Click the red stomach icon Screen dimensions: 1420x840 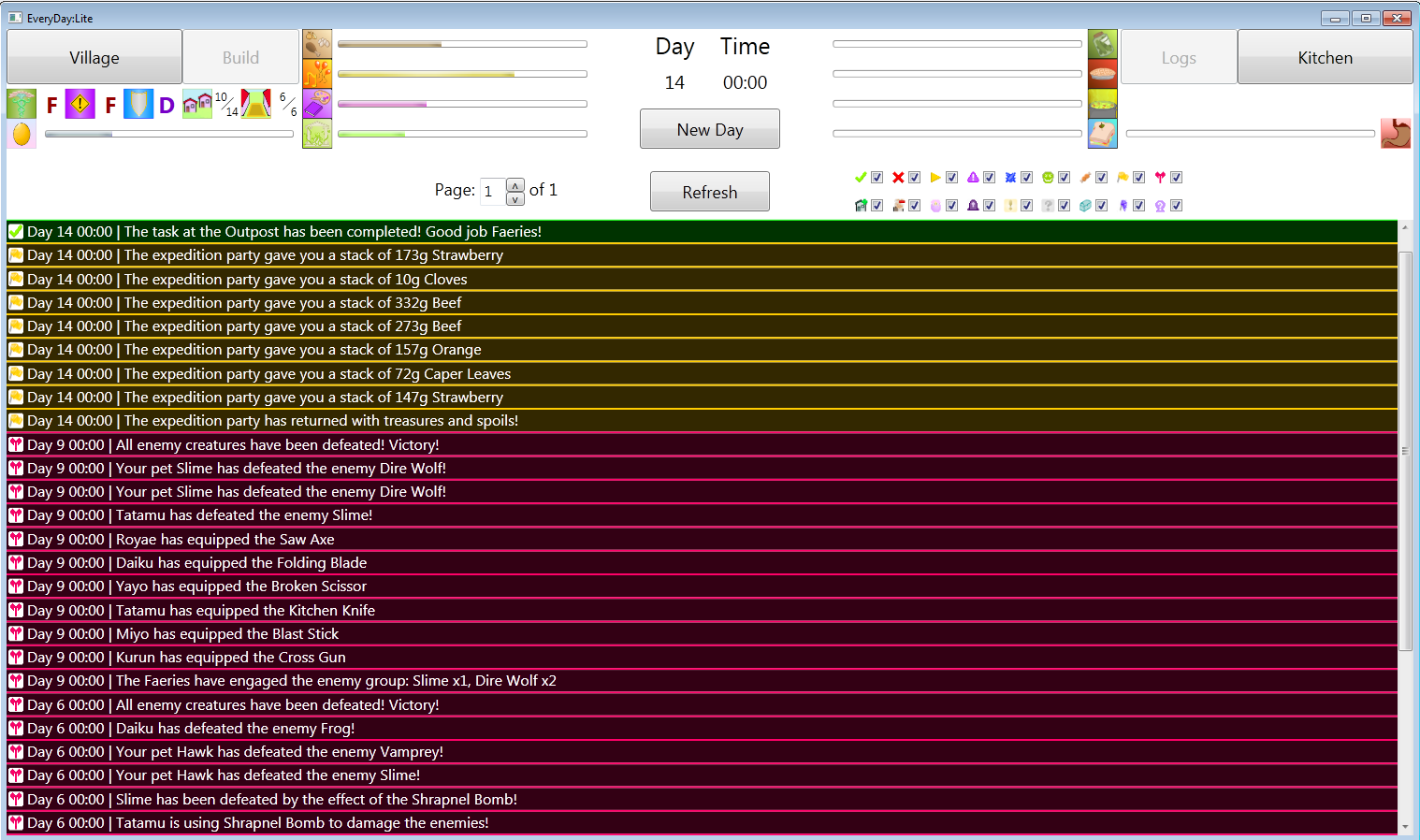(1395, 134)
